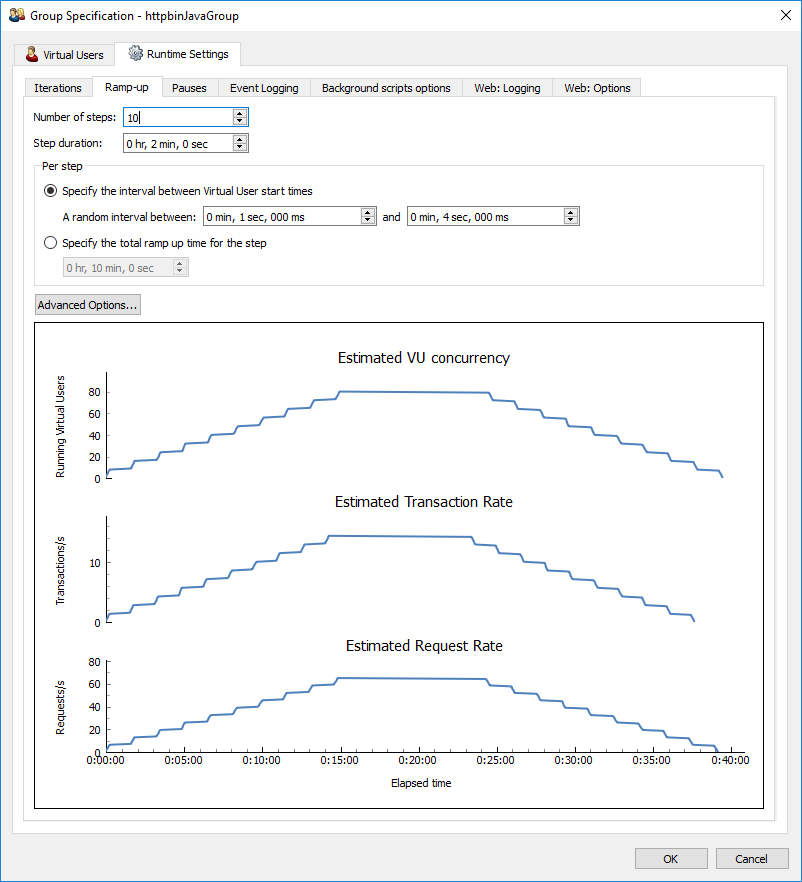Select total ramp up time for step

click(x=50, y=242)
